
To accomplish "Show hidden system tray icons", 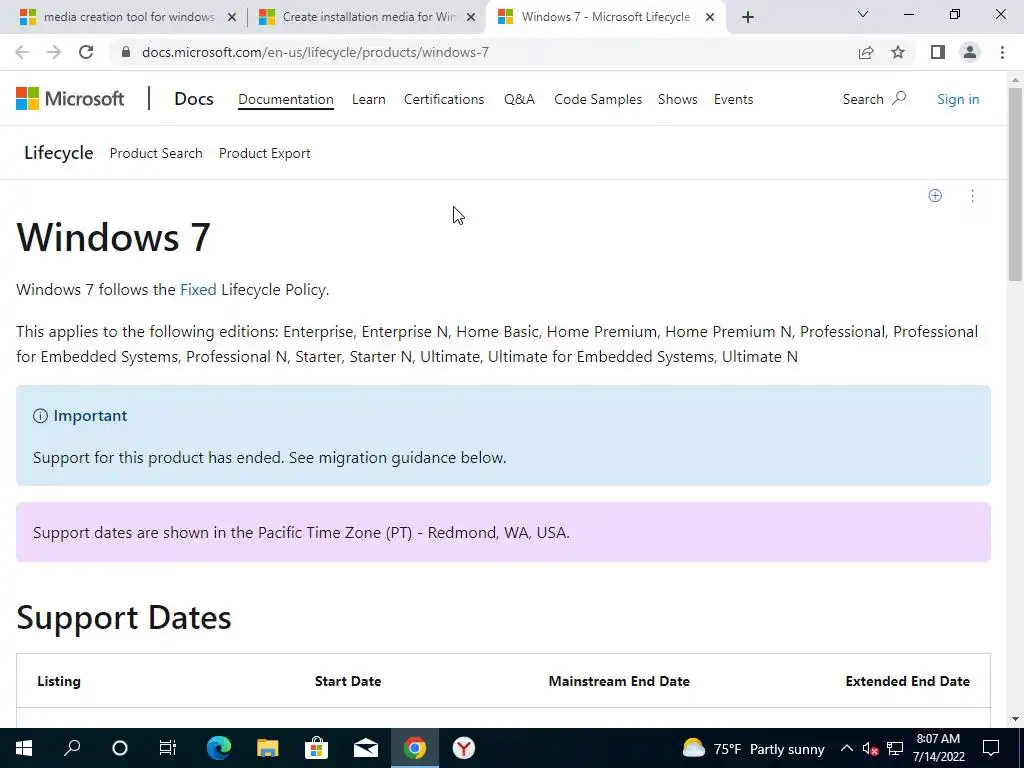I will point(846,748).
